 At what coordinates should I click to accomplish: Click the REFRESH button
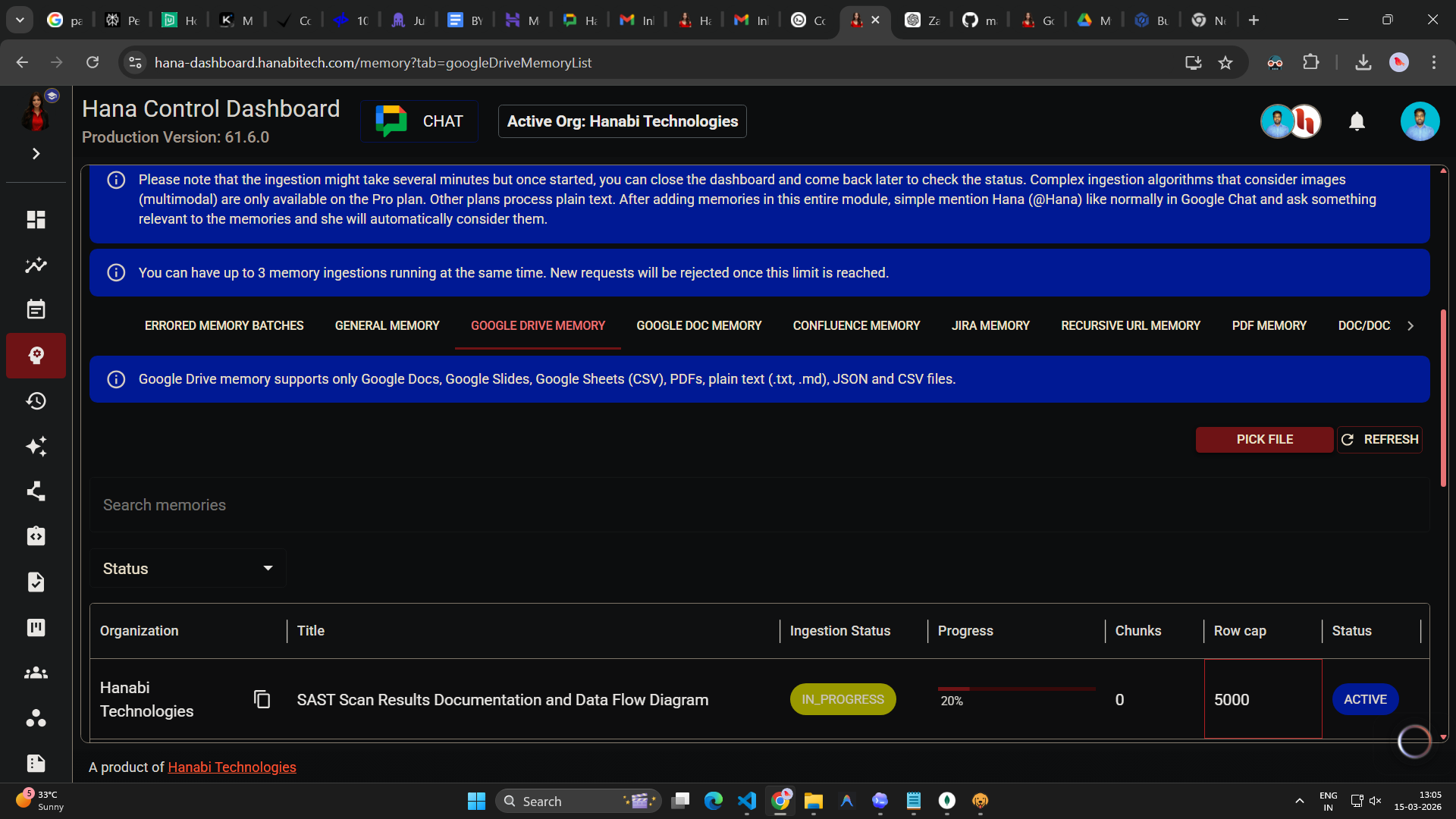tap(1379, 439)
